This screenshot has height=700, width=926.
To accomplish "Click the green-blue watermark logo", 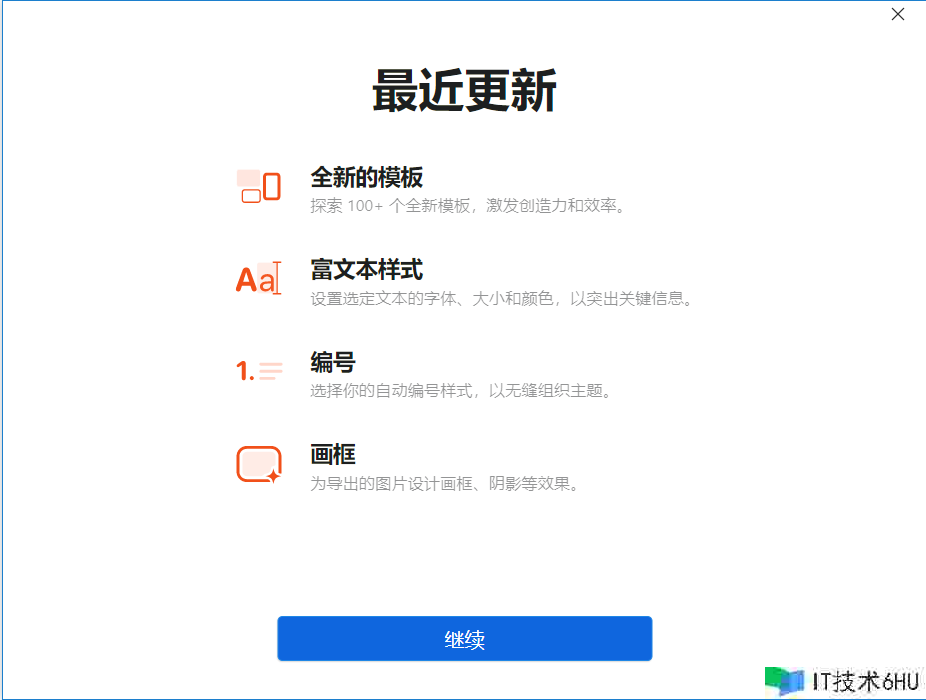I will [785, 681].
